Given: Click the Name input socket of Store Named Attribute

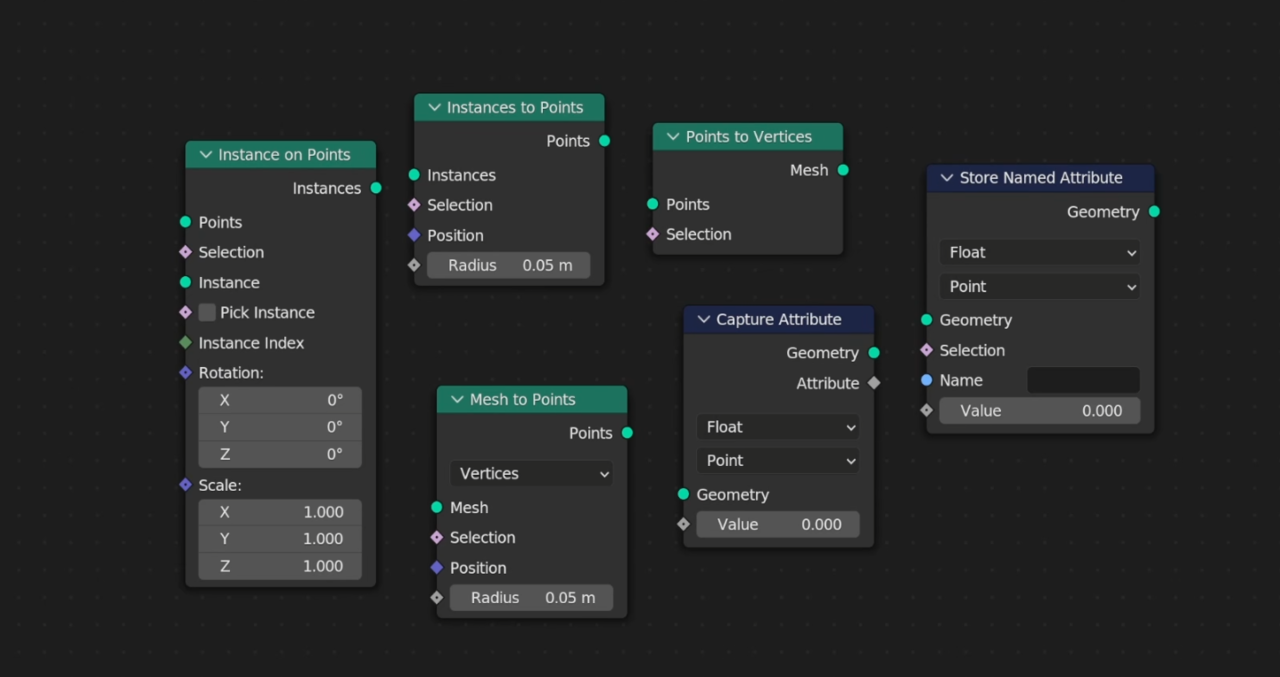Looking at the screenshot, I should tap(926, 380).
